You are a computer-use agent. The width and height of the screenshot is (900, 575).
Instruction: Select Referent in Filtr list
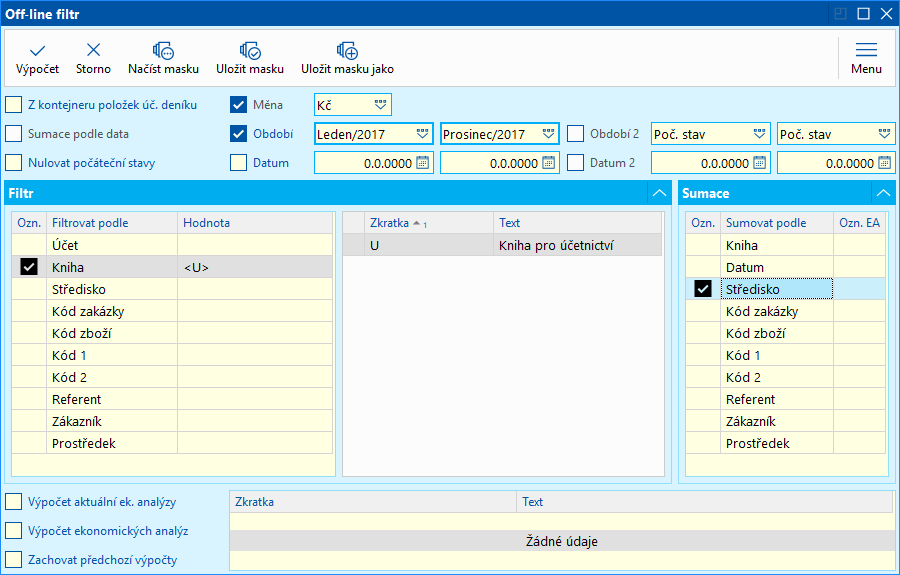172,399
